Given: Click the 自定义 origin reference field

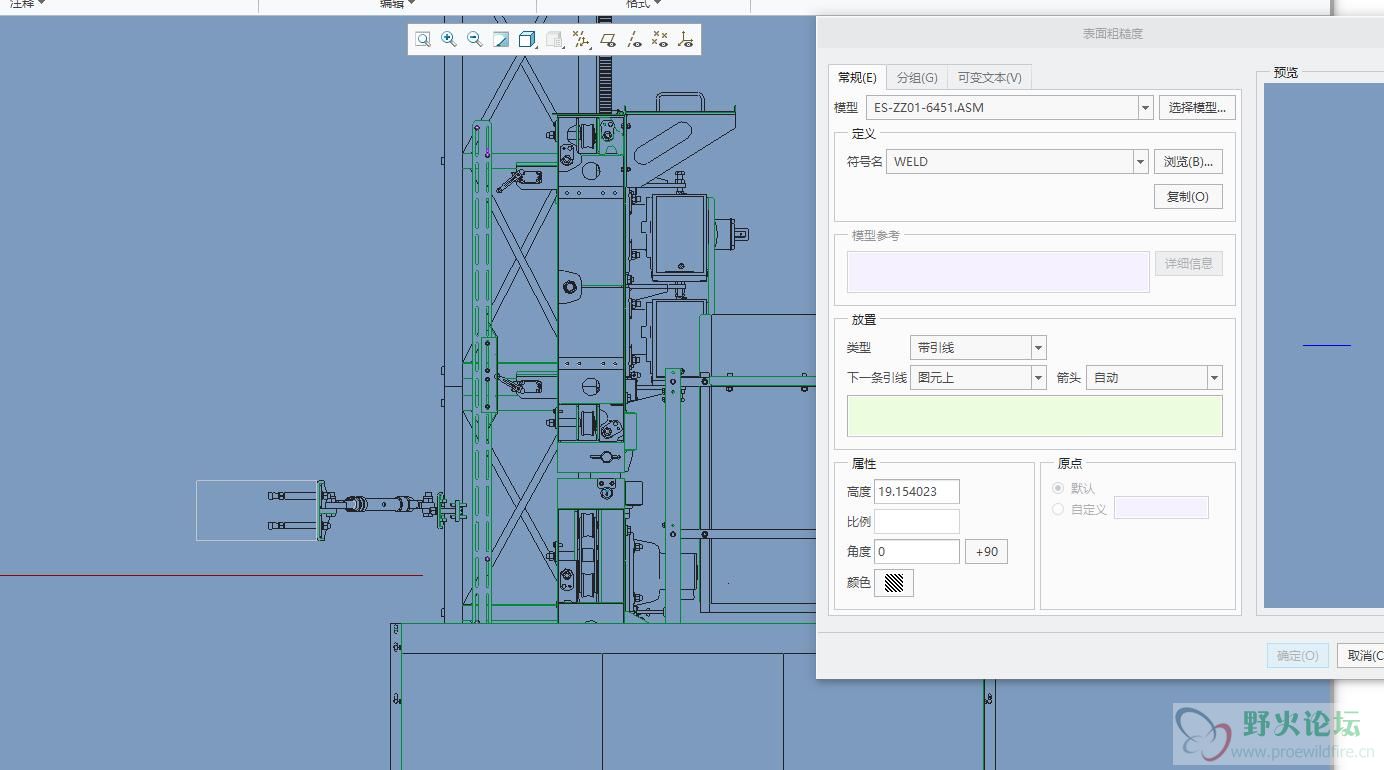Looking at the screenshot, I should coord(1161,508).
